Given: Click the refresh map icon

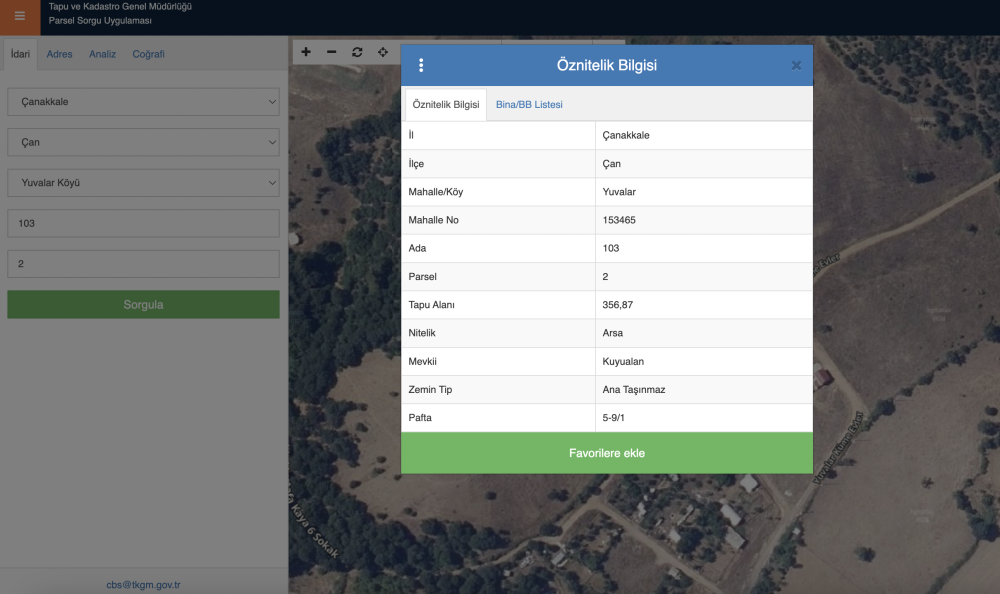Looking at the screenshot, I should (x=357, y=52).
